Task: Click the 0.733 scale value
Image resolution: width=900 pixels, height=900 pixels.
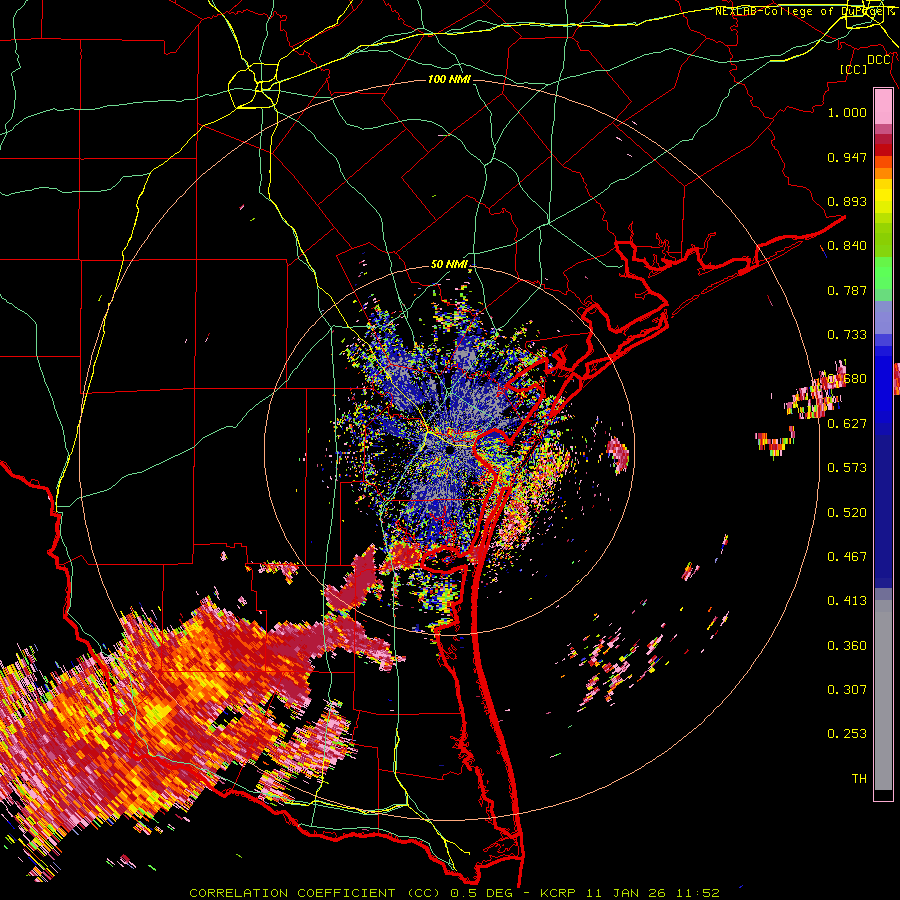Action: [847, 335]
